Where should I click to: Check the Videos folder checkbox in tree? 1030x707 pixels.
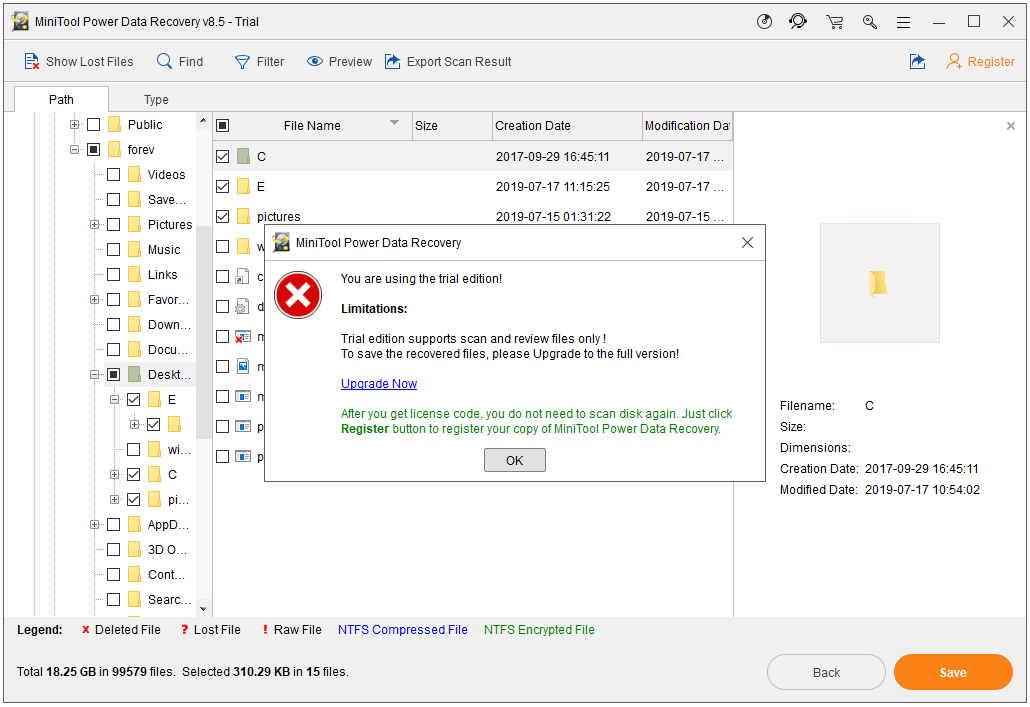114,174
